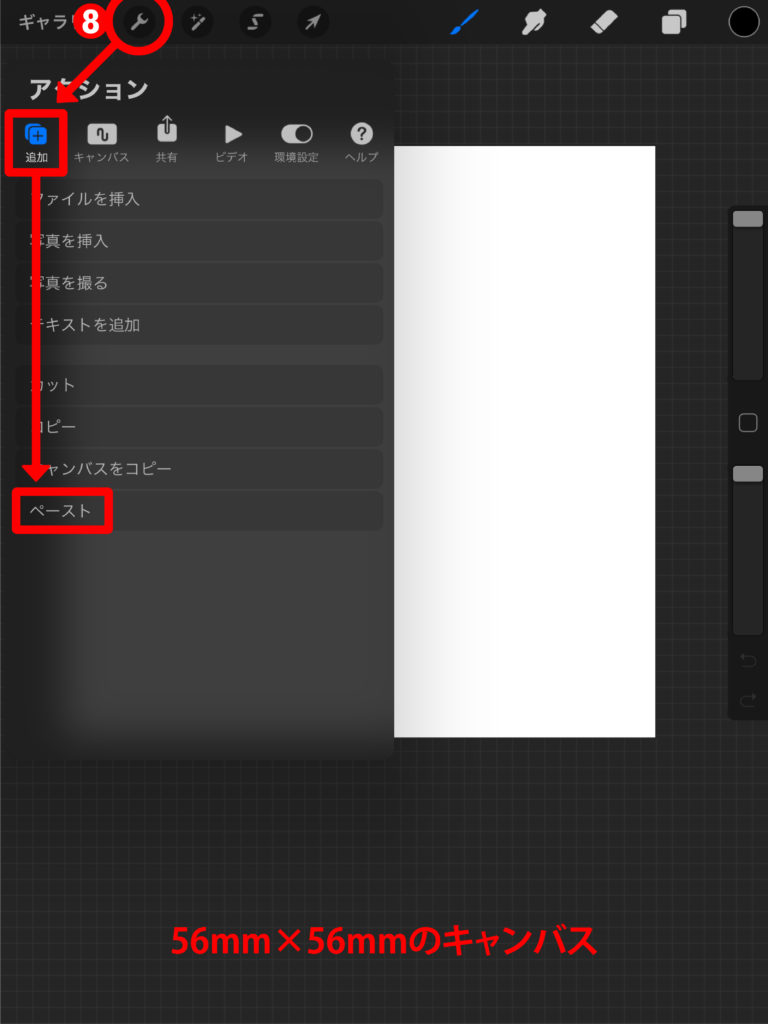Viewport: 768px width, 1024px height.
Task: Switch to the 追加 tab
Action: [37, 142]
